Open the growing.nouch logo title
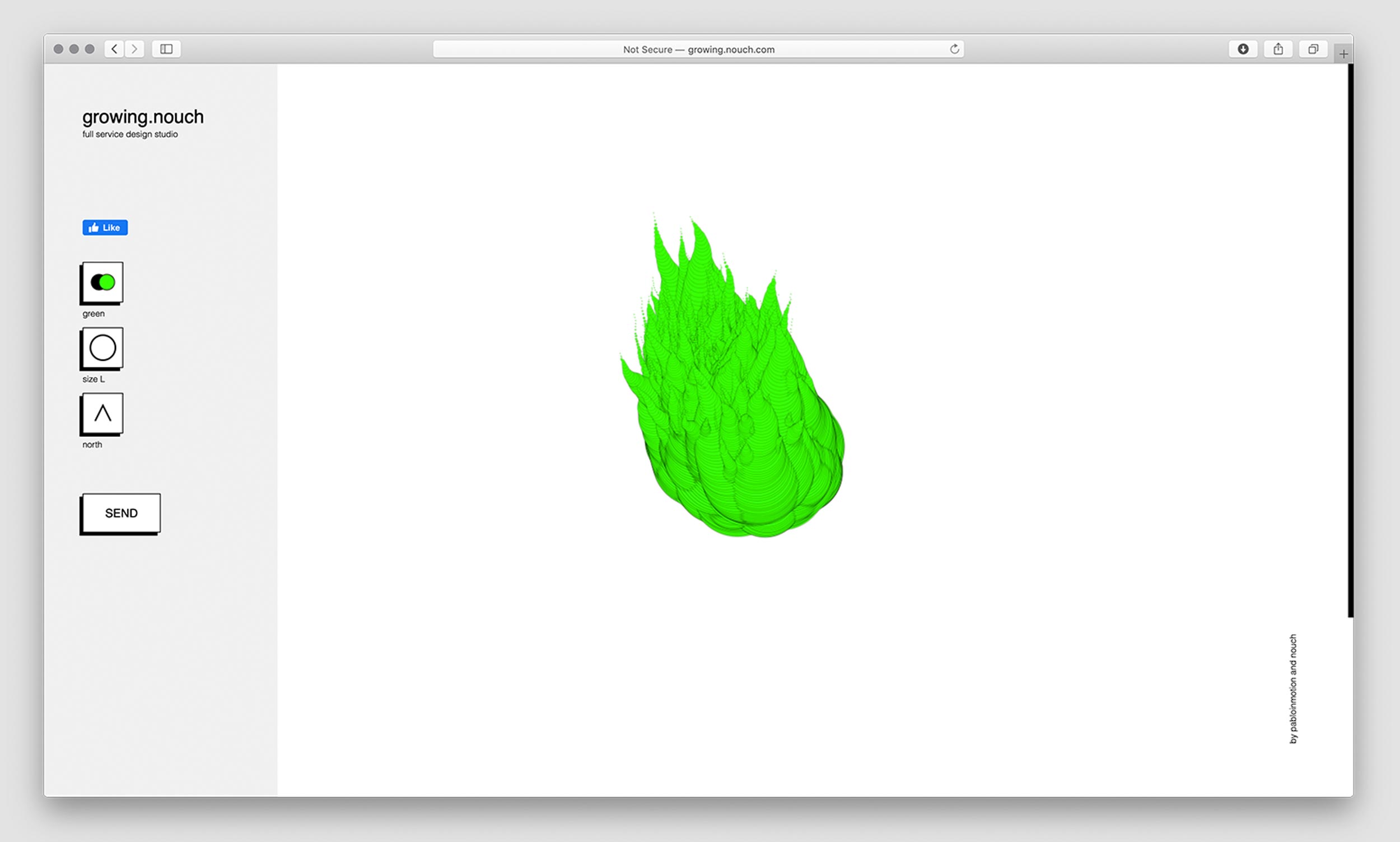Screen dimensions: 1400x842 [143, 117]
